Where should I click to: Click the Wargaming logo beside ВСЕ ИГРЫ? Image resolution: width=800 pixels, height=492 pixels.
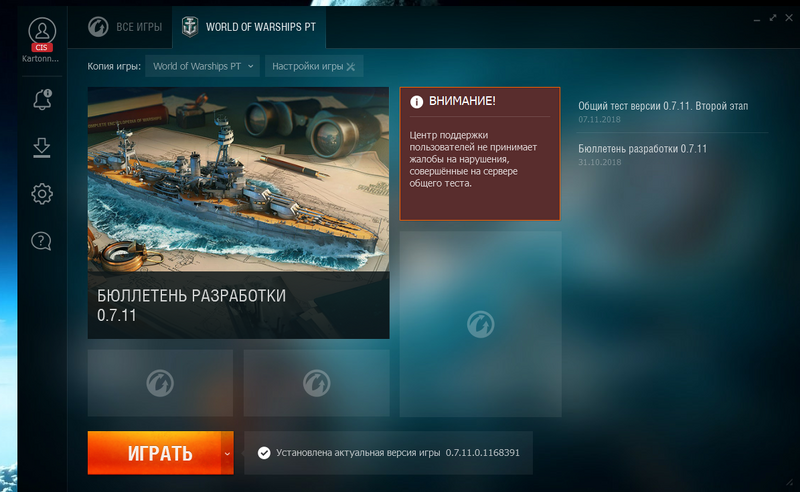[x=98, y=27]
